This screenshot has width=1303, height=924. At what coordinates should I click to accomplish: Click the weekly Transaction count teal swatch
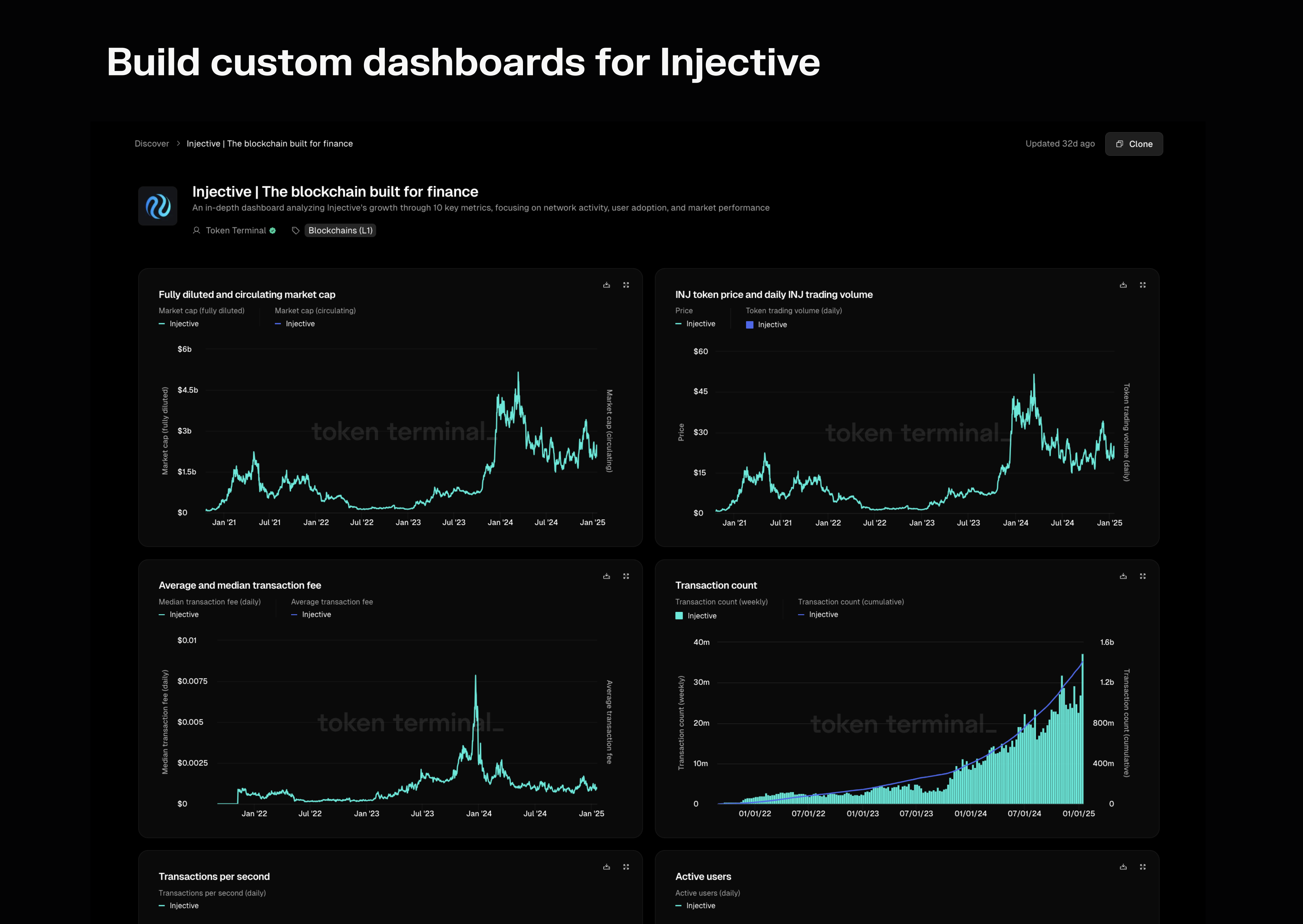coord(679,616)
